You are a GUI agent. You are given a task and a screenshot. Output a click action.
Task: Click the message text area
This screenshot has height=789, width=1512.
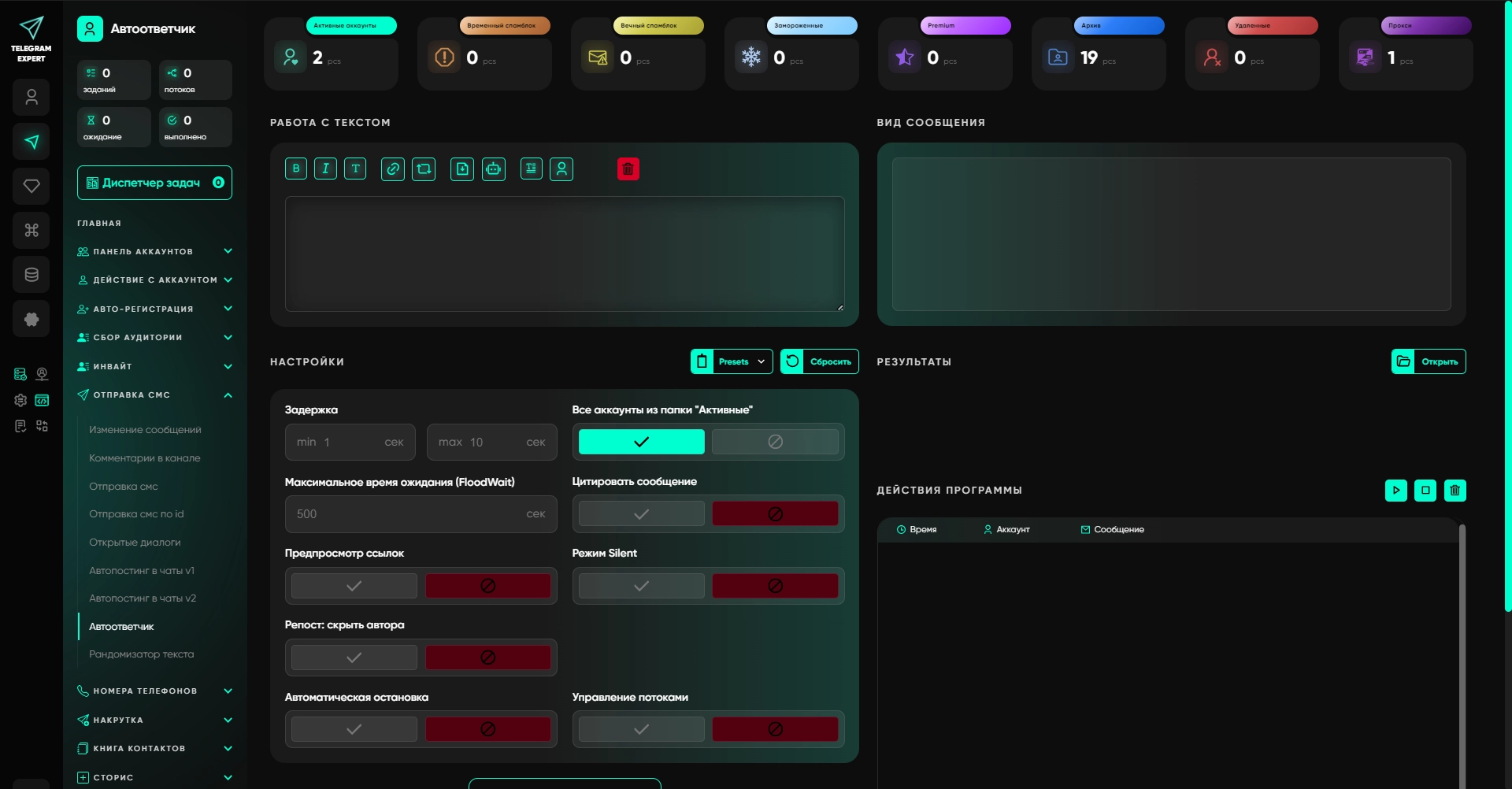[x=565, y=254]
